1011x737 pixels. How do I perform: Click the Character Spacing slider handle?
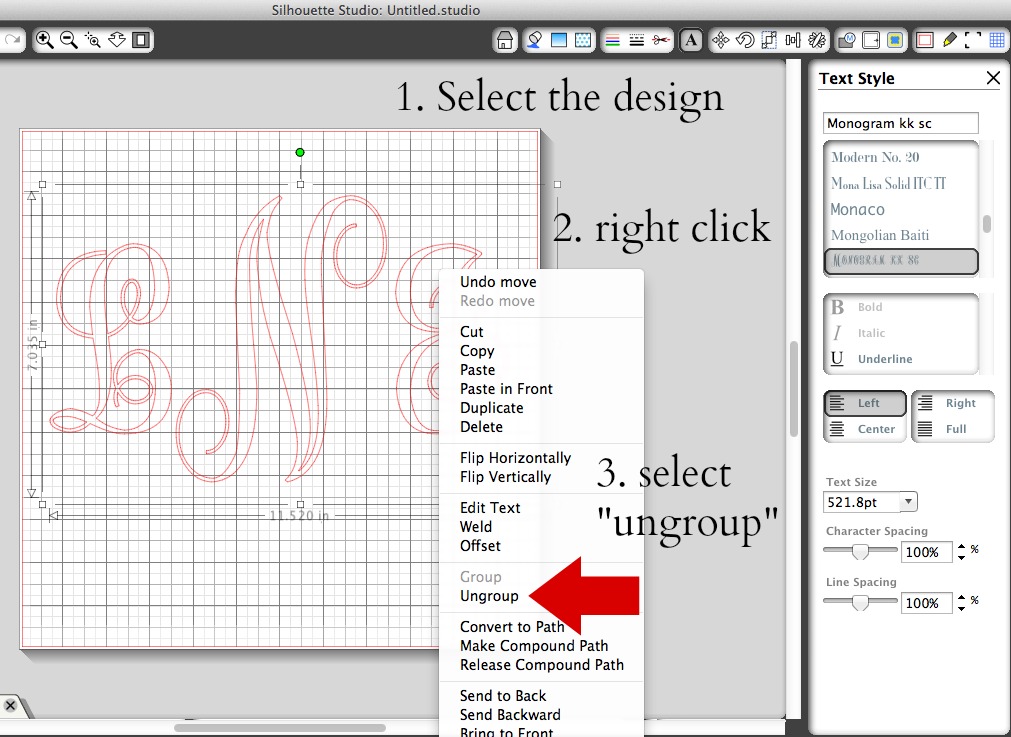[860, 551]
